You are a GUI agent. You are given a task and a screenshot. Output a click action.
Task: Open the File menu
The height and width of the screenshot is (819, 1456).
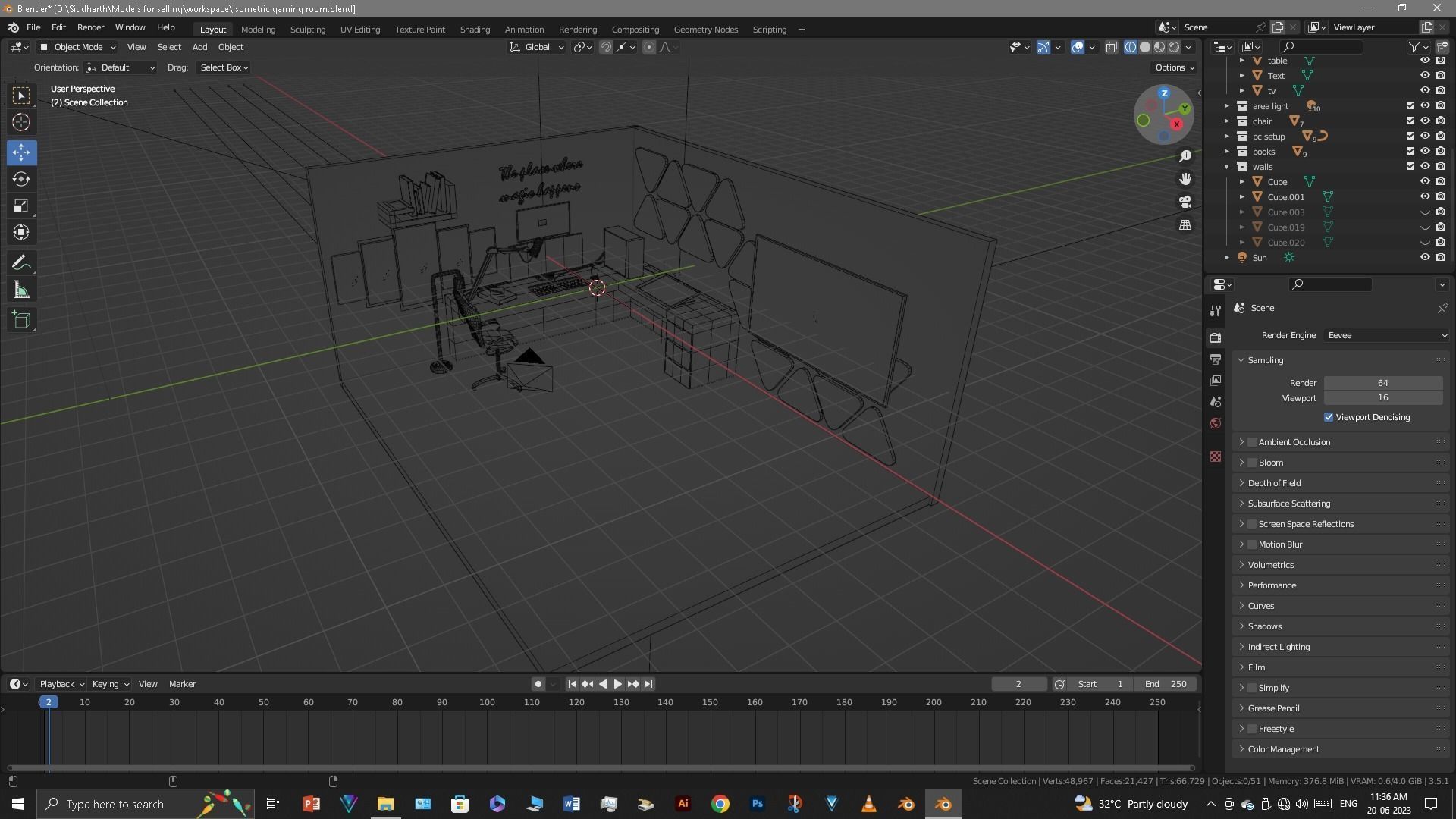(x=33, y=27)
